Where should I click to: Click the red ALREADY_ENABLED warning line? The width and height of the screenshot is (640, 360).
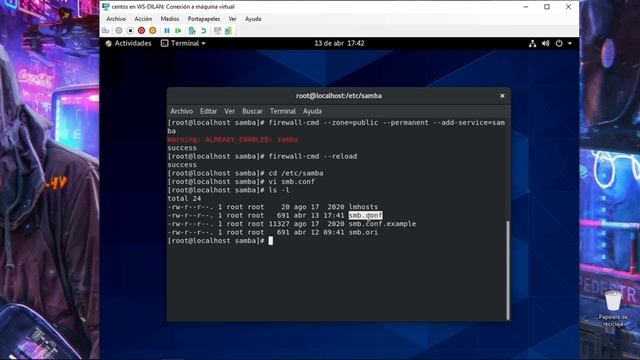coord(233,140)
